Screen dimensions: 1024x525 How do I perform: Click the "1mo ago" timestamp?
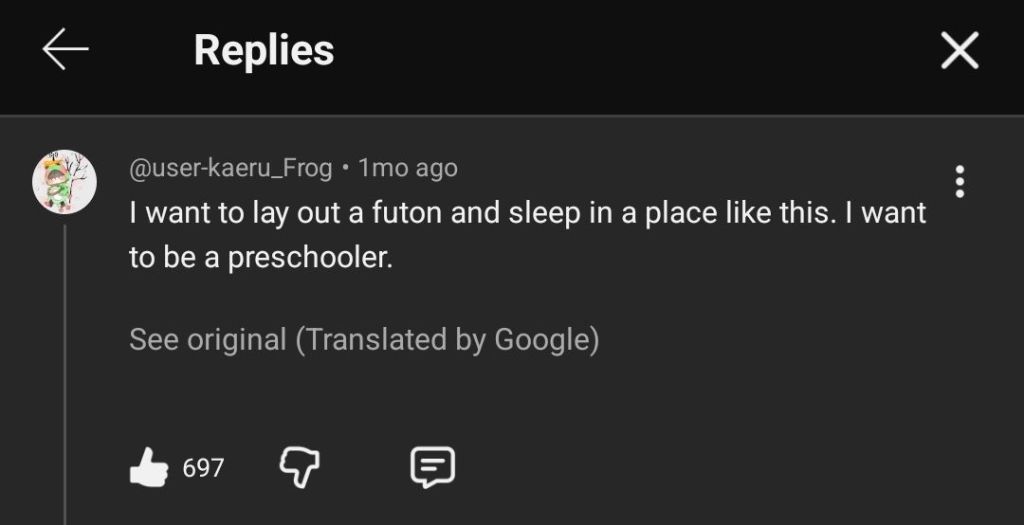(x=408, y=168)
